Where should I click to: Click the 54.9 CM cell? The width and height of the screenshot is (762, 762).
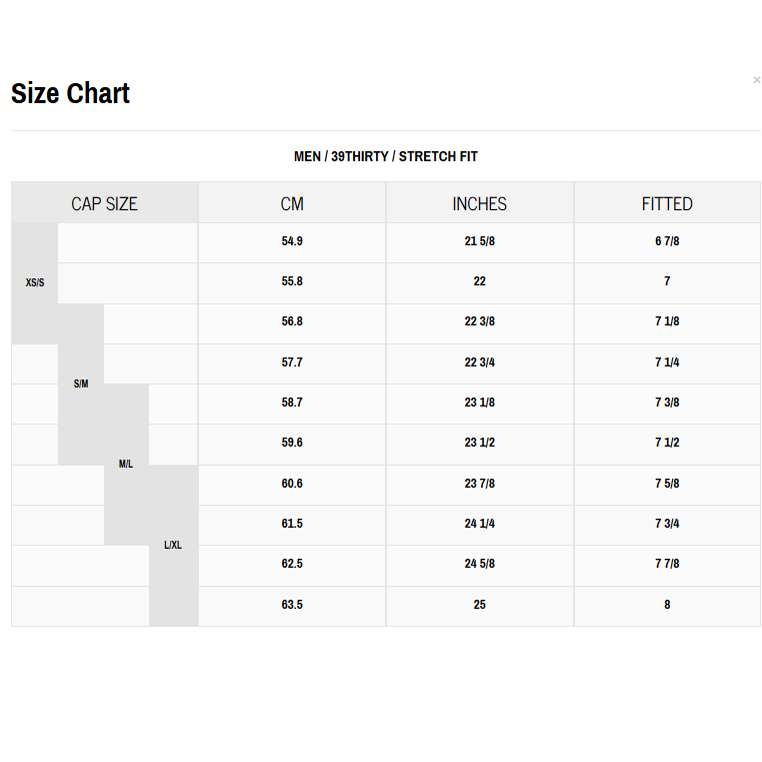[x=292, y=242]
